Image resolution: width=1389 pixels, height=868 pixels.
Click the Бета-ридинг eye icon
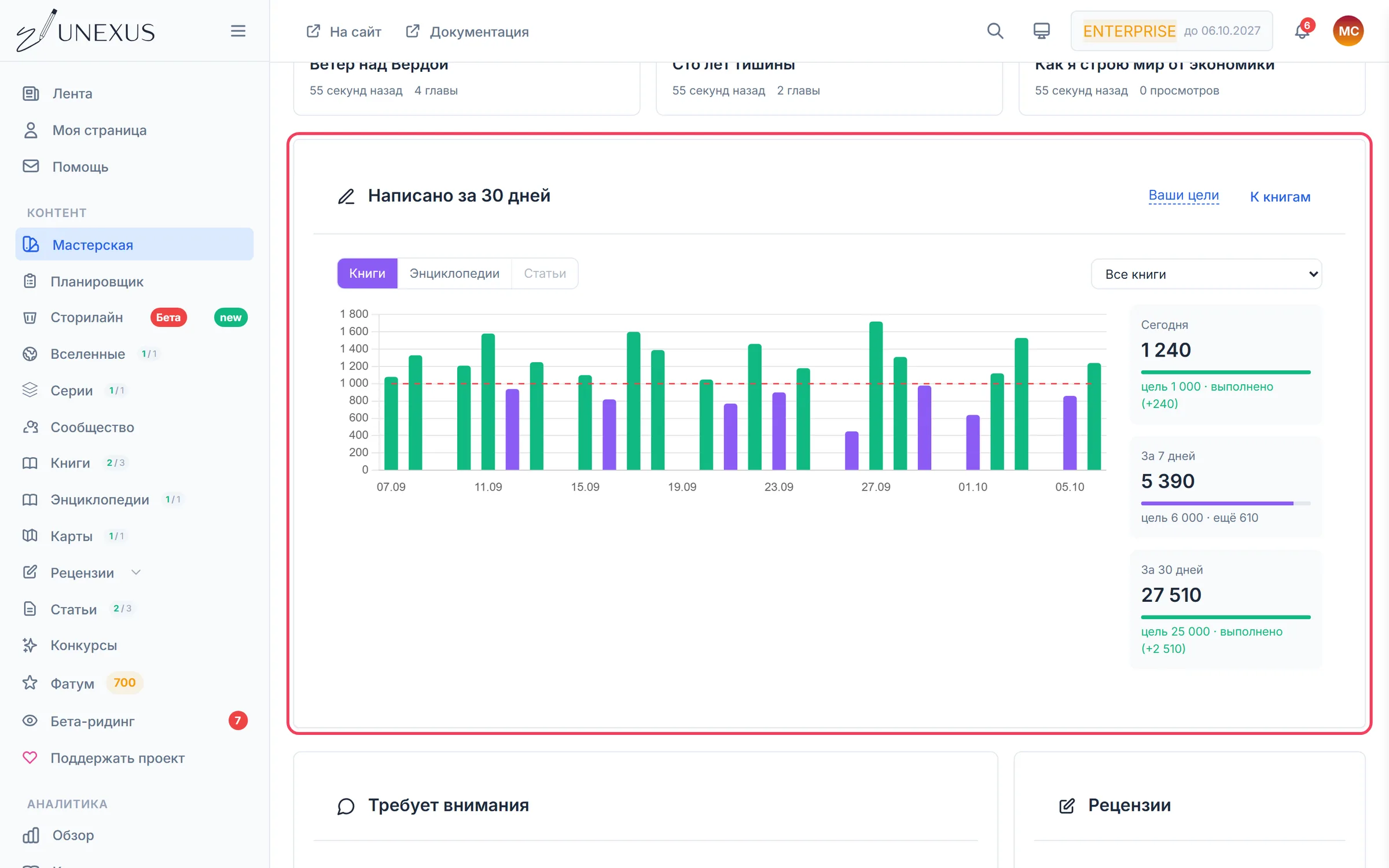click(x=30, y=721)
